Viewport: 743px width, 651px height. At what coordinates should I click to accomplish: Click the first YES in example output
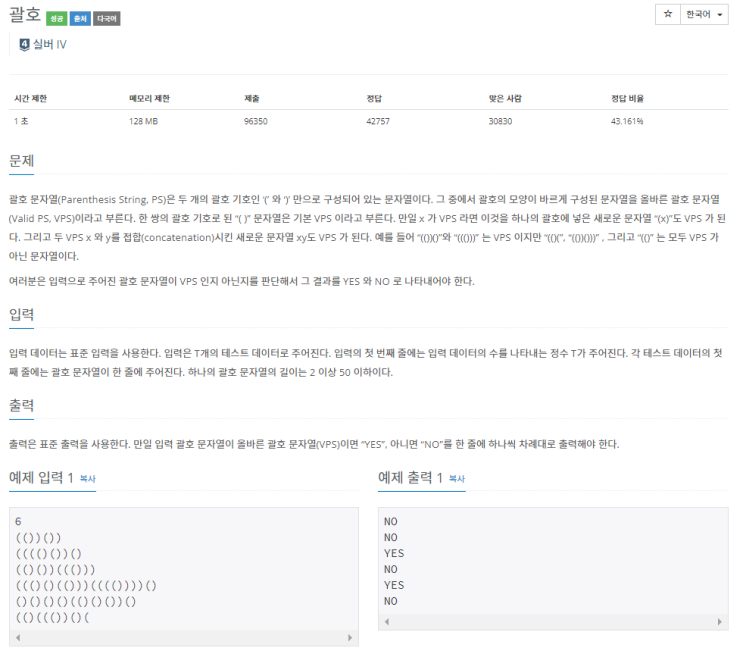click(394, 553)
